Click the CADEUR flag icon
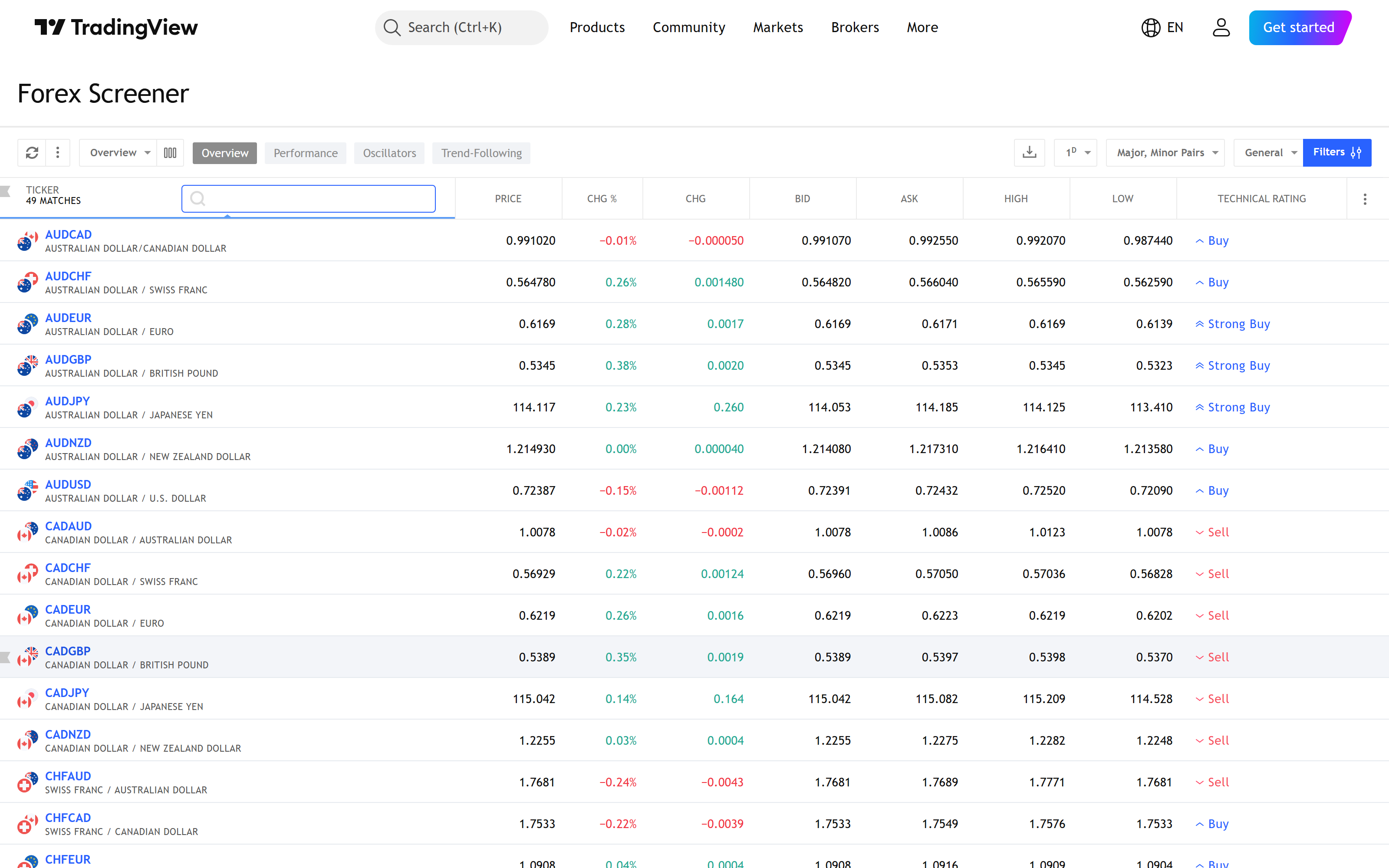1389x868 pixels. 27,615
